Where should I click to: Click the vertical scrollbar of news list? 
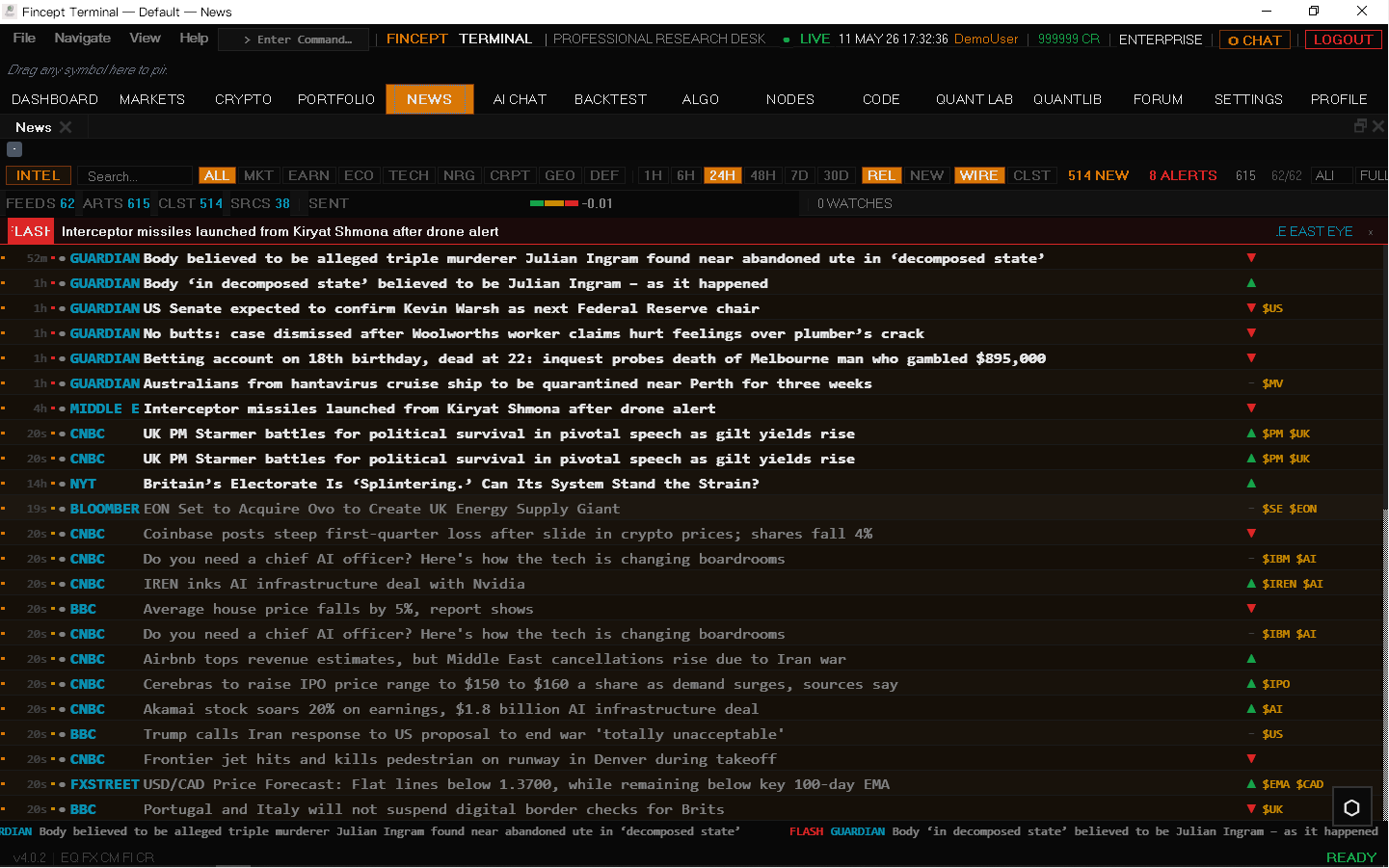(x=1385, y=532)
